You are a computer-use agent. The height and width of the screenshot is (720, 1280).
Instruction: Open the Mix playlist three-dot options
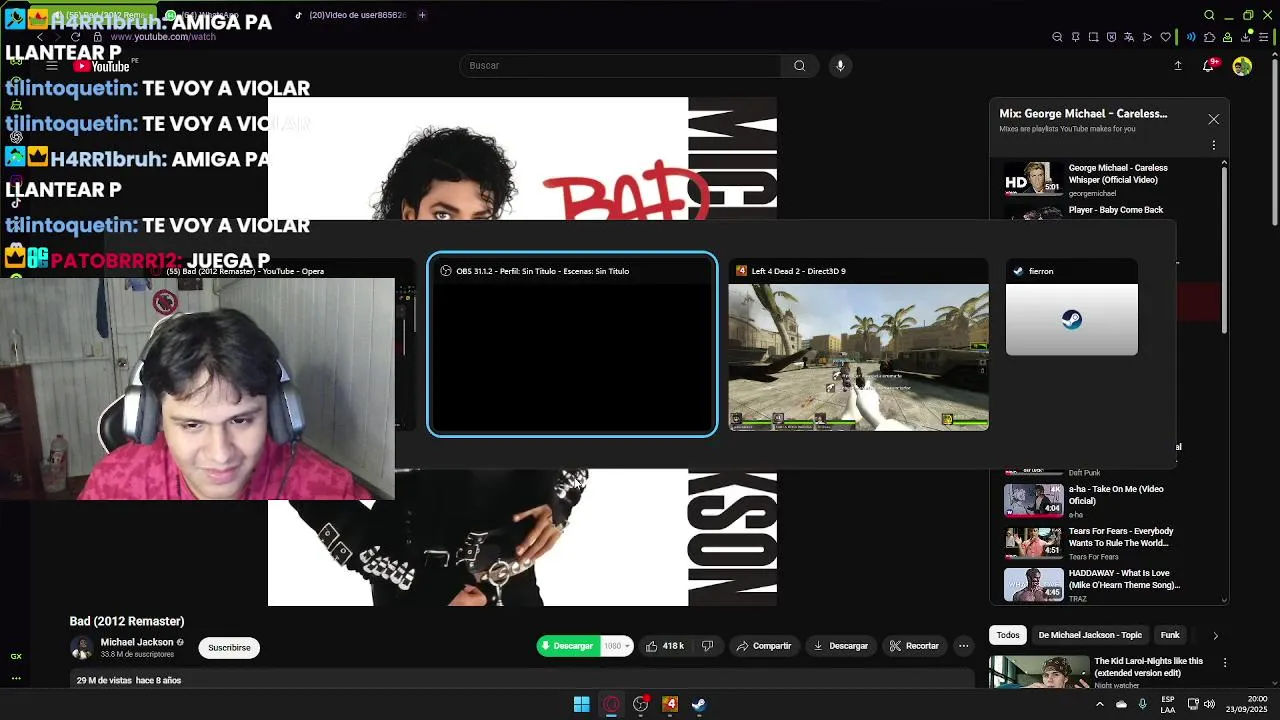coord(1213,145)
